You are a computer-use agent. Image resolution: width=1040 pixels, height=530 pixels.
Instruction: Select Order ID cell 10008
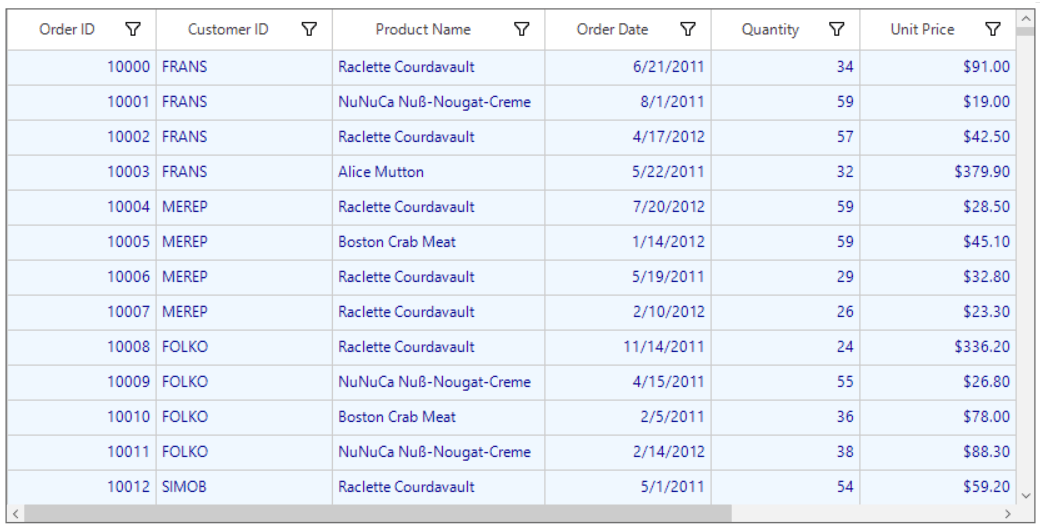[82, 347]
